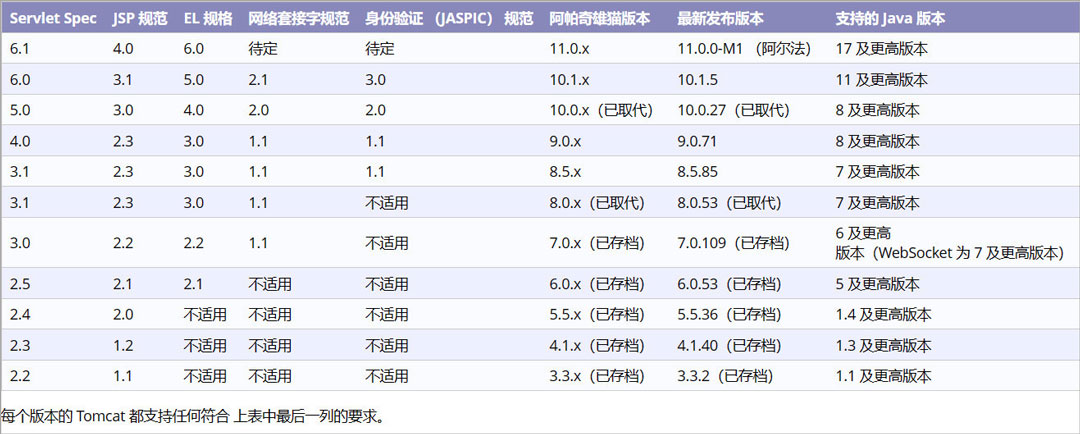Click the "17 及更高版本" Java cell
Image resolution: width=1080 pixels, height=434 pixels.
click(882, 49)
